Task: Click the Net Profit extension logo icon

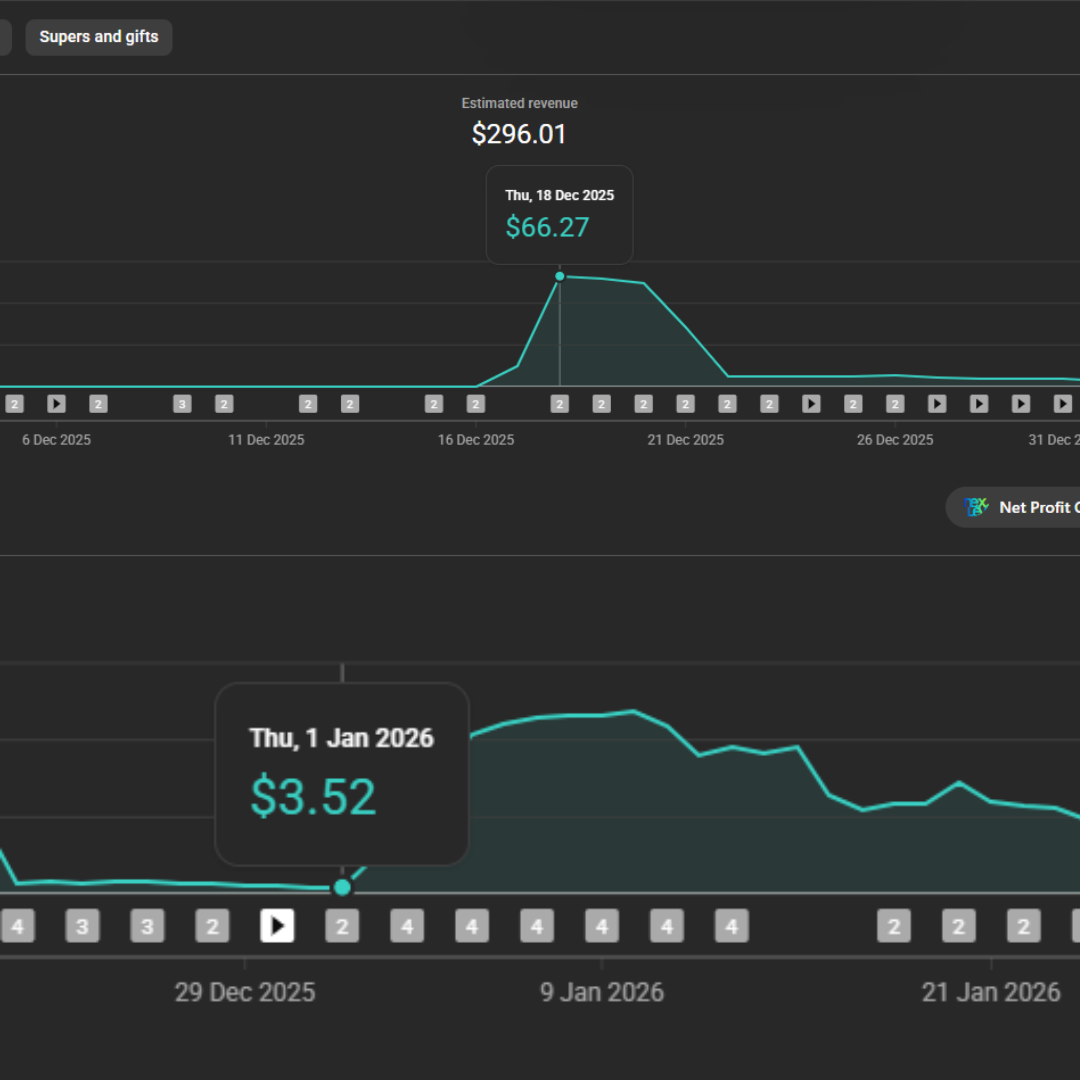Action: [x=976, y=507]
